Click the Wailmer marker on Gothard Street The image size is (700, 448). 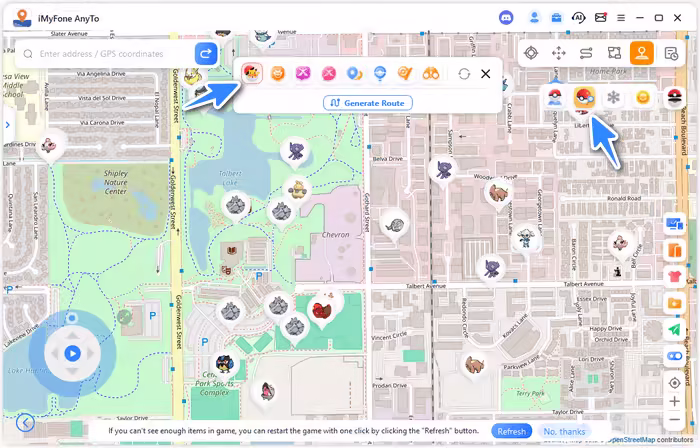click(x=395, y=225)
